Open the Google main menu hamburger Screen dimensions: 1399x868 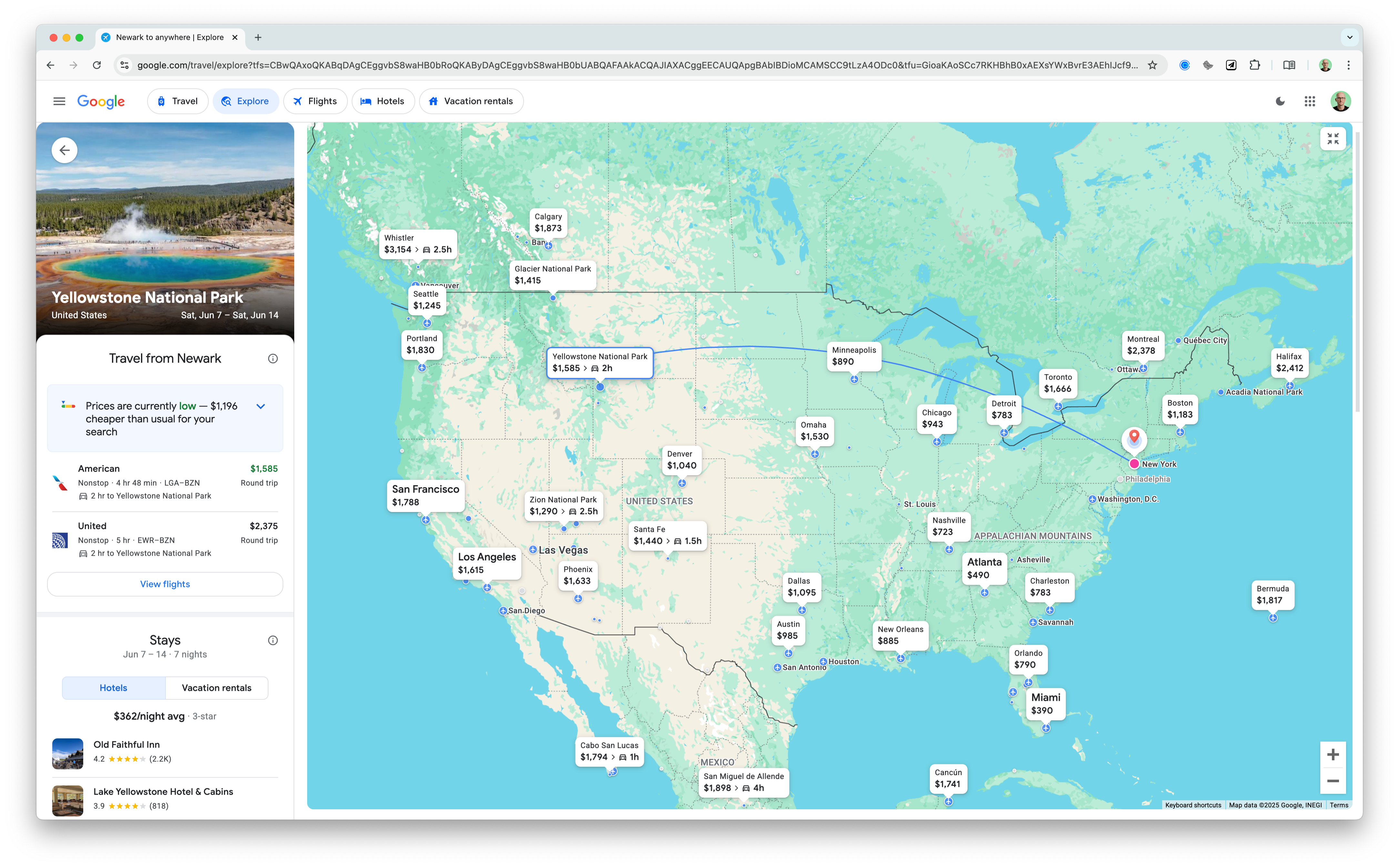pyautogui.click(x=59, y=101)
